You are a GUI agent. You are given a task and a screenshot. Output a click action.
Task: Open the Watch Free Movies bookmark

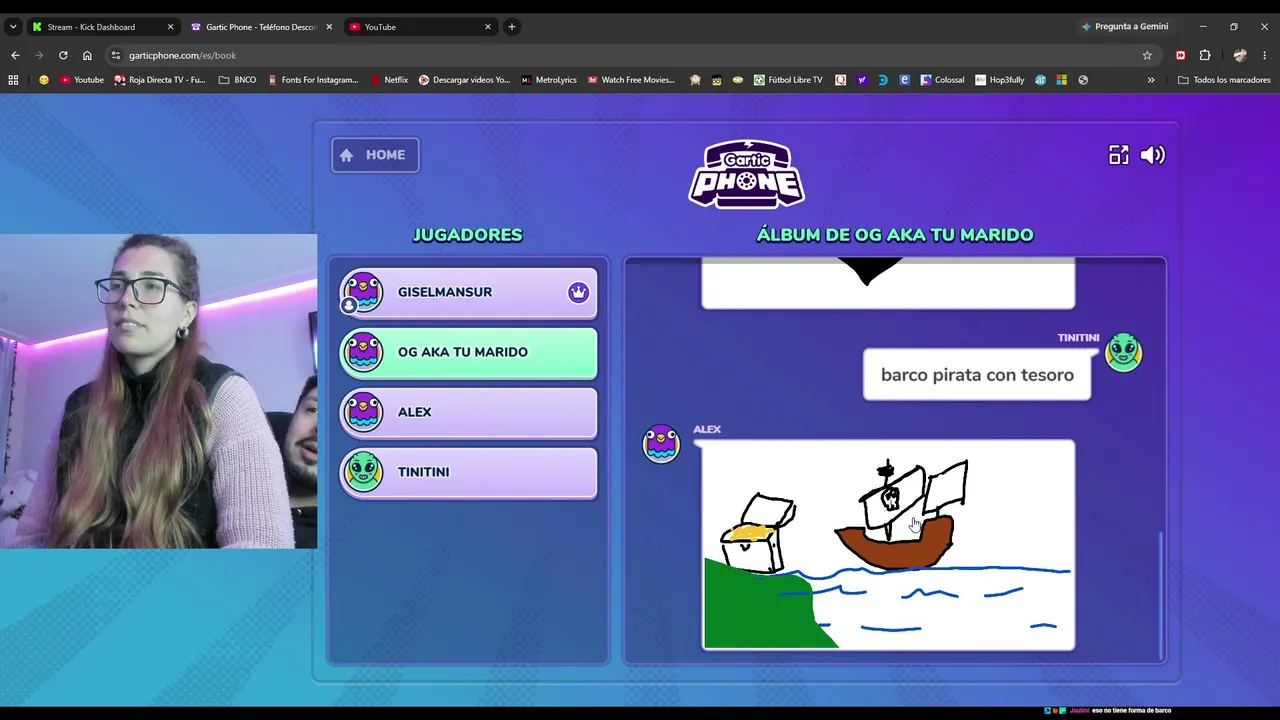(631, 80)
